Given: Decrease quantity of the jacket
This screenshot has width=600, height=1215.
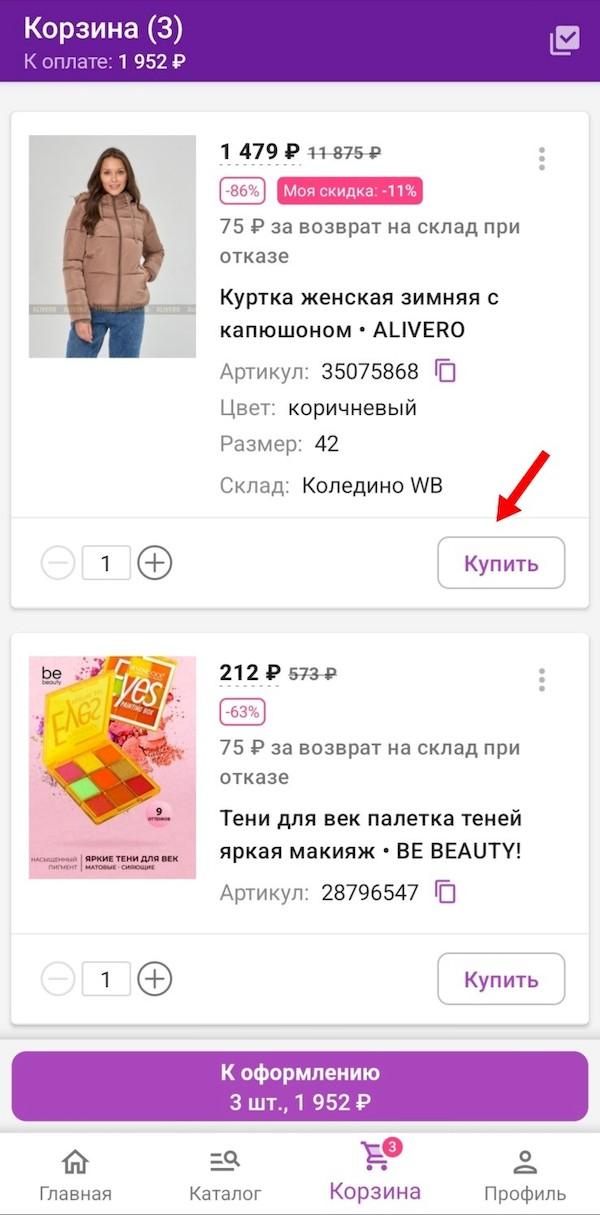Looking at the screenshot, I should point(58,563).
